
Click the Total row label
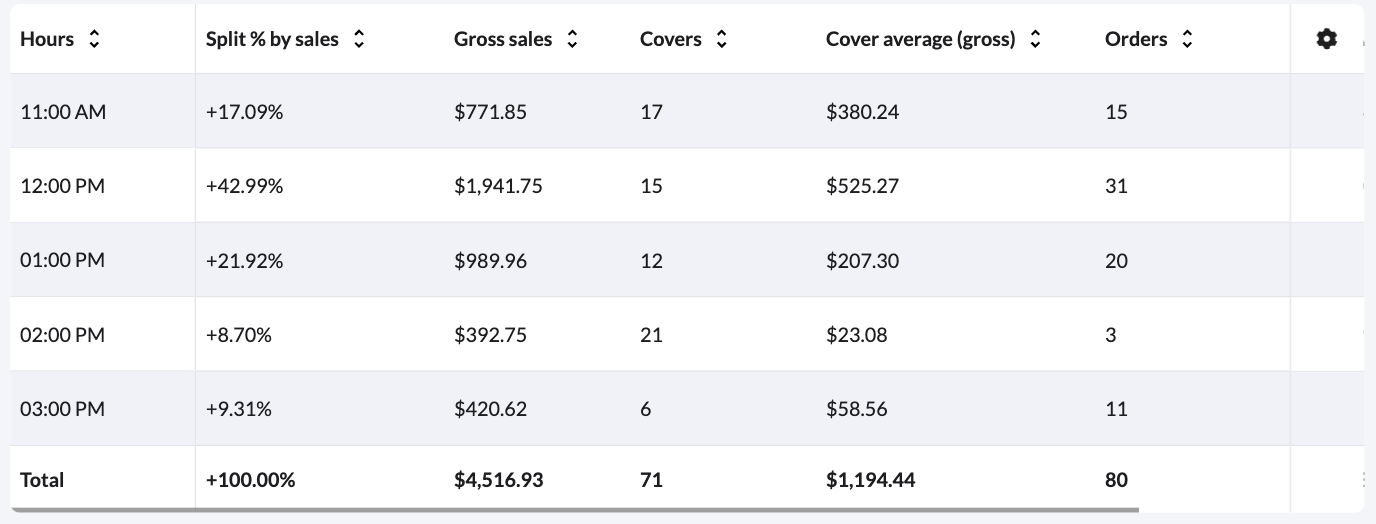(42, 480)
